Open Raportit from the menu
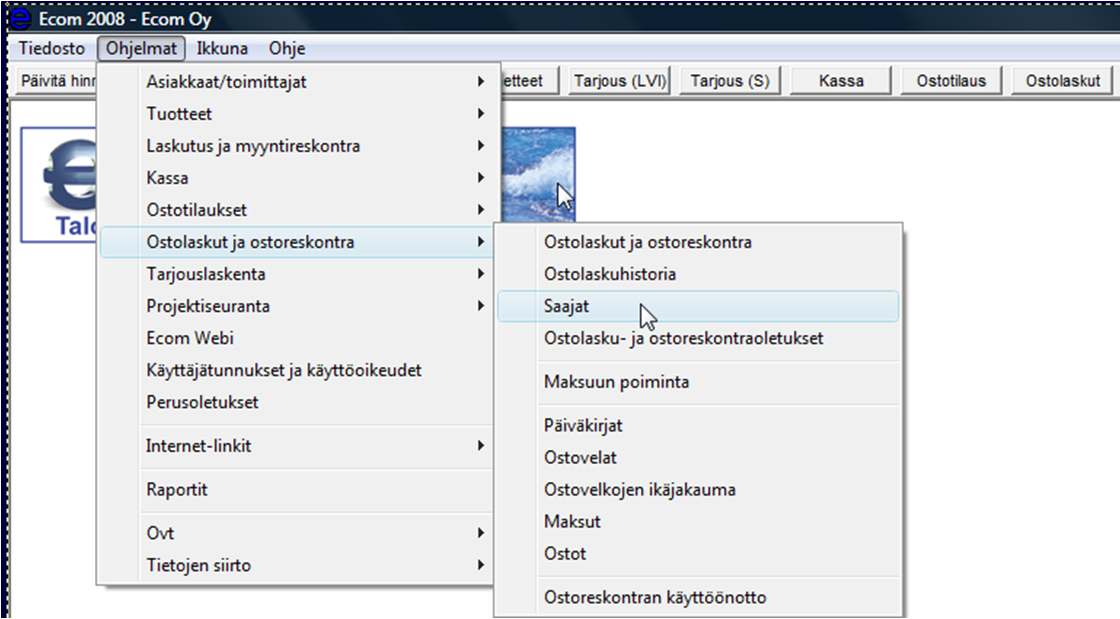The height and width of the screenshot is (619, 1120). pos(296,490)
